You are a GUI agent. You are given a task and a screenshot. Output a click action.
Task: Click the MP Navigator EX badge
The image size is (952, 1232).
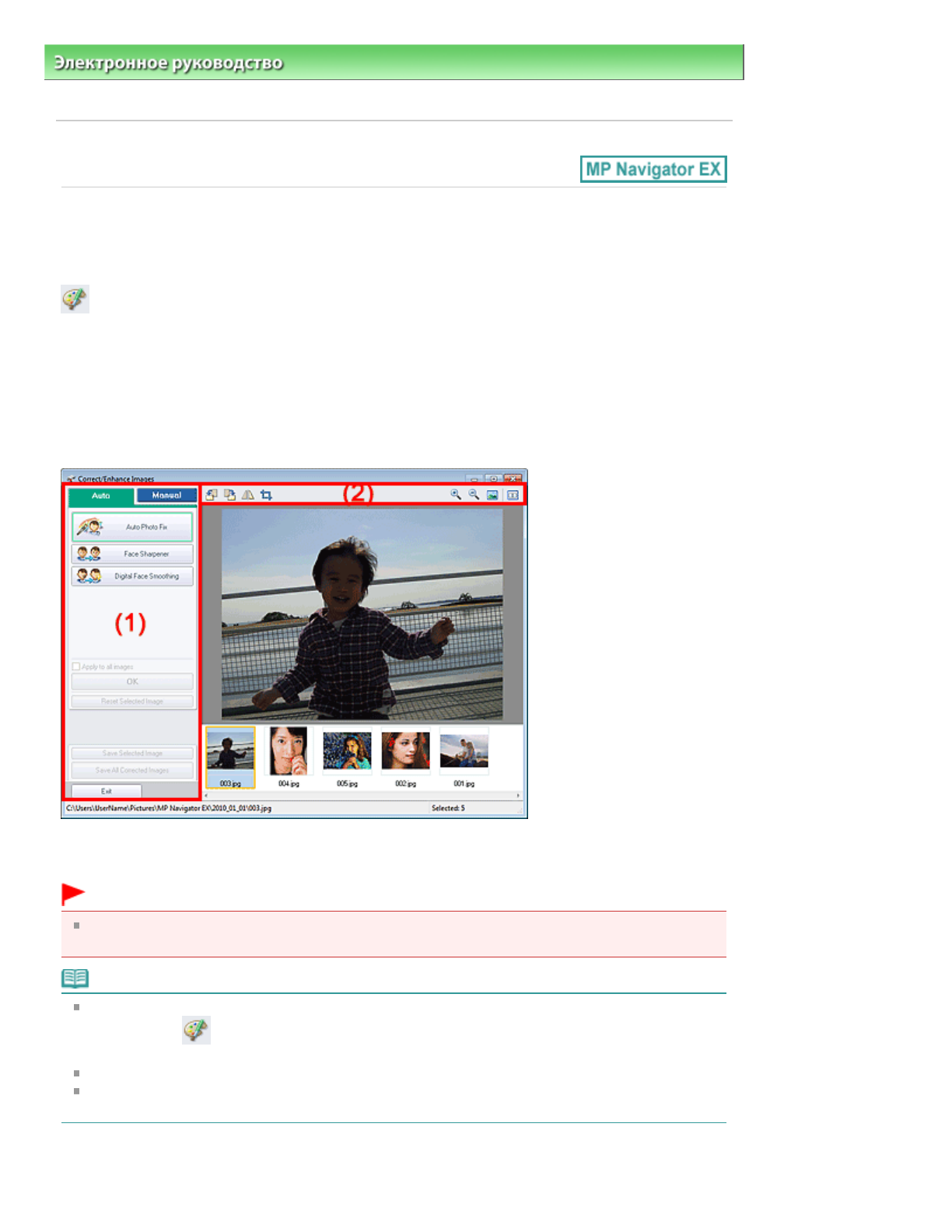coord(653,170)
